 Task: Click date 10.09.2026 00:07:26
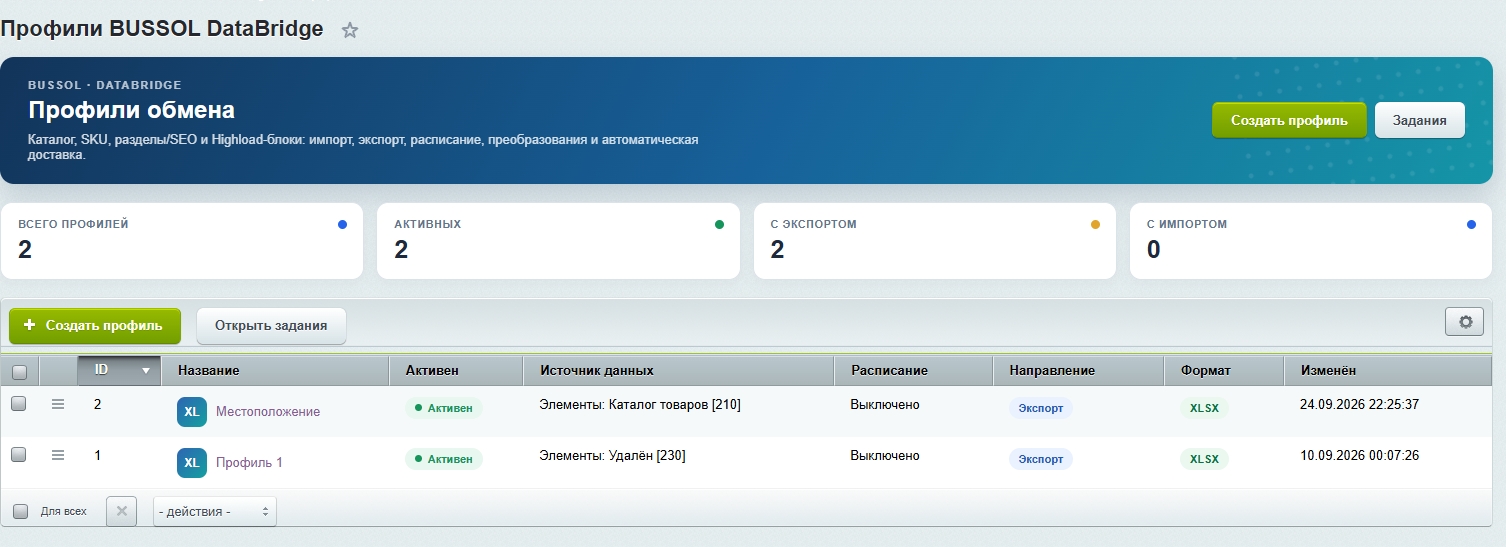pos(1359,455)
